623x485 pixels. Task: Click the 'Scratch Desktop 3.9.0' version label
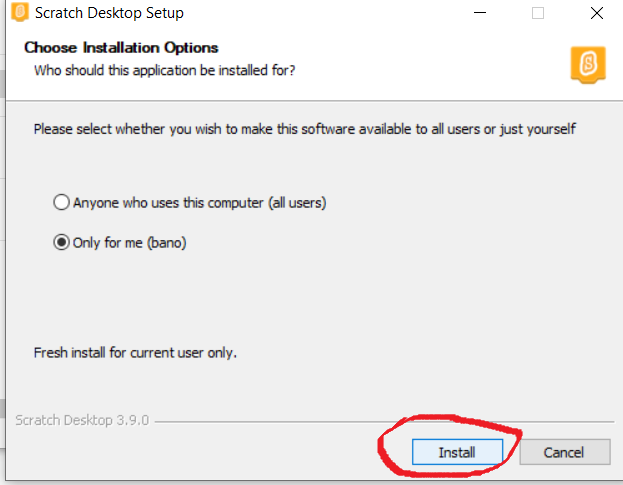coord(82,420)
